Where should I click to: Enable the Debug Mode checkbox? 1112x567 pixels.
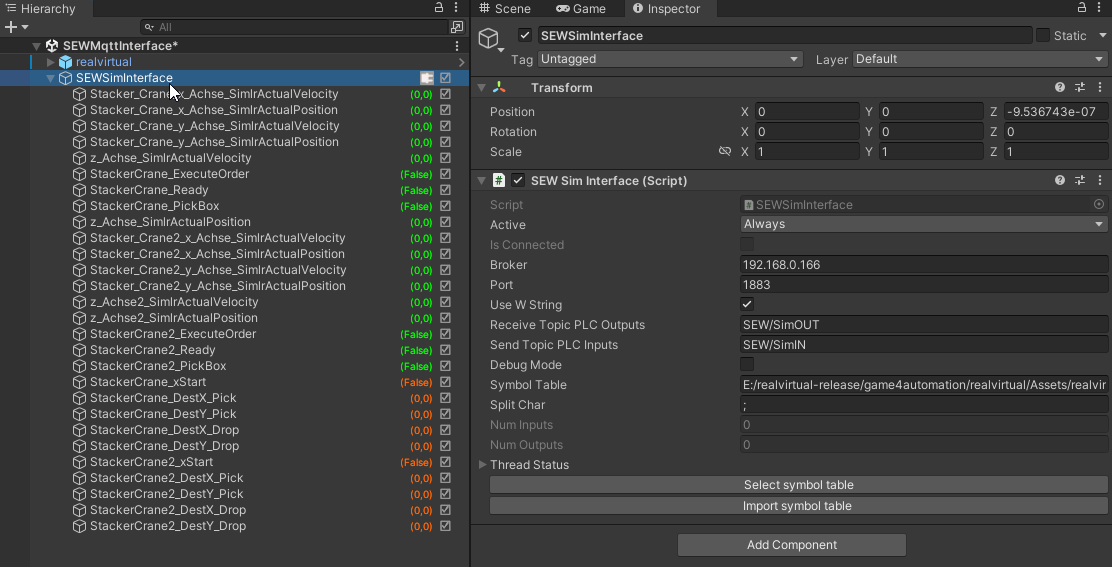747,365
